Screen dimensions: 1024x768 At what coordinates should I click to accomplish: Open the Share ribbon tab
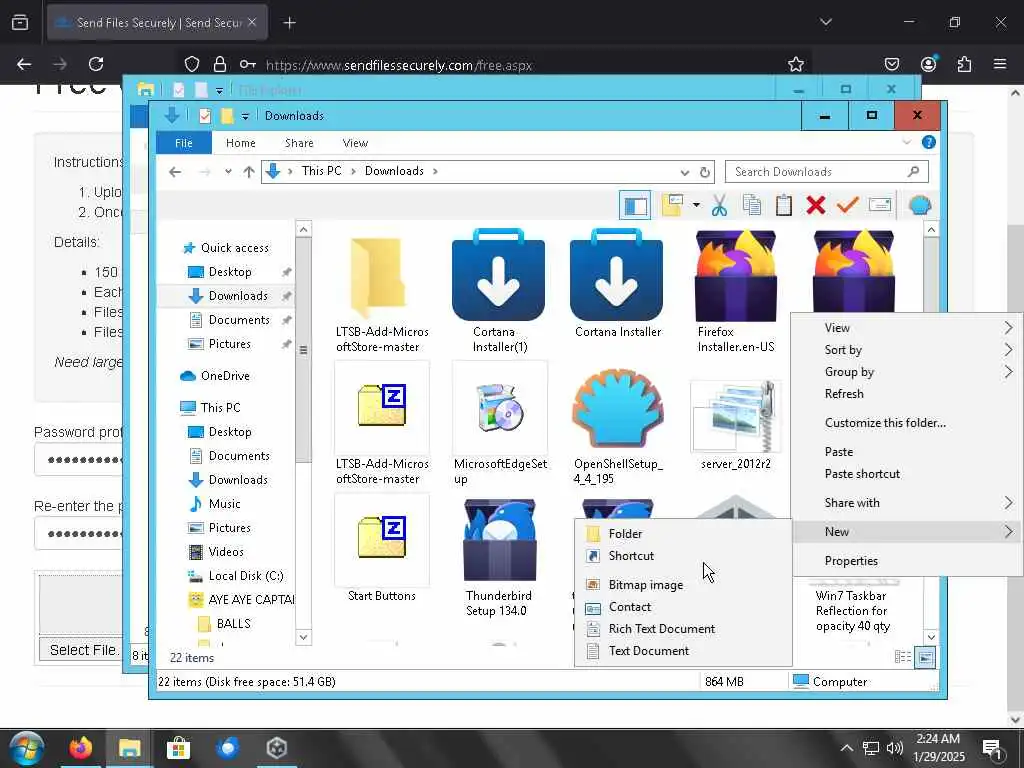299,143
